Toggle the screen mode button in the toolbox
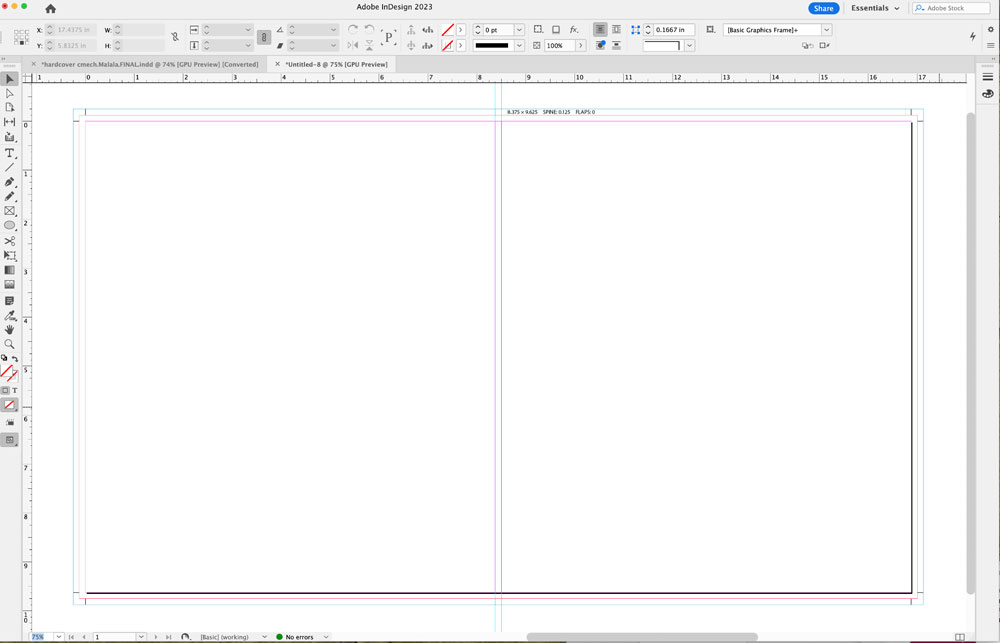Screen dimensions: 1000x643 point(10,440)
